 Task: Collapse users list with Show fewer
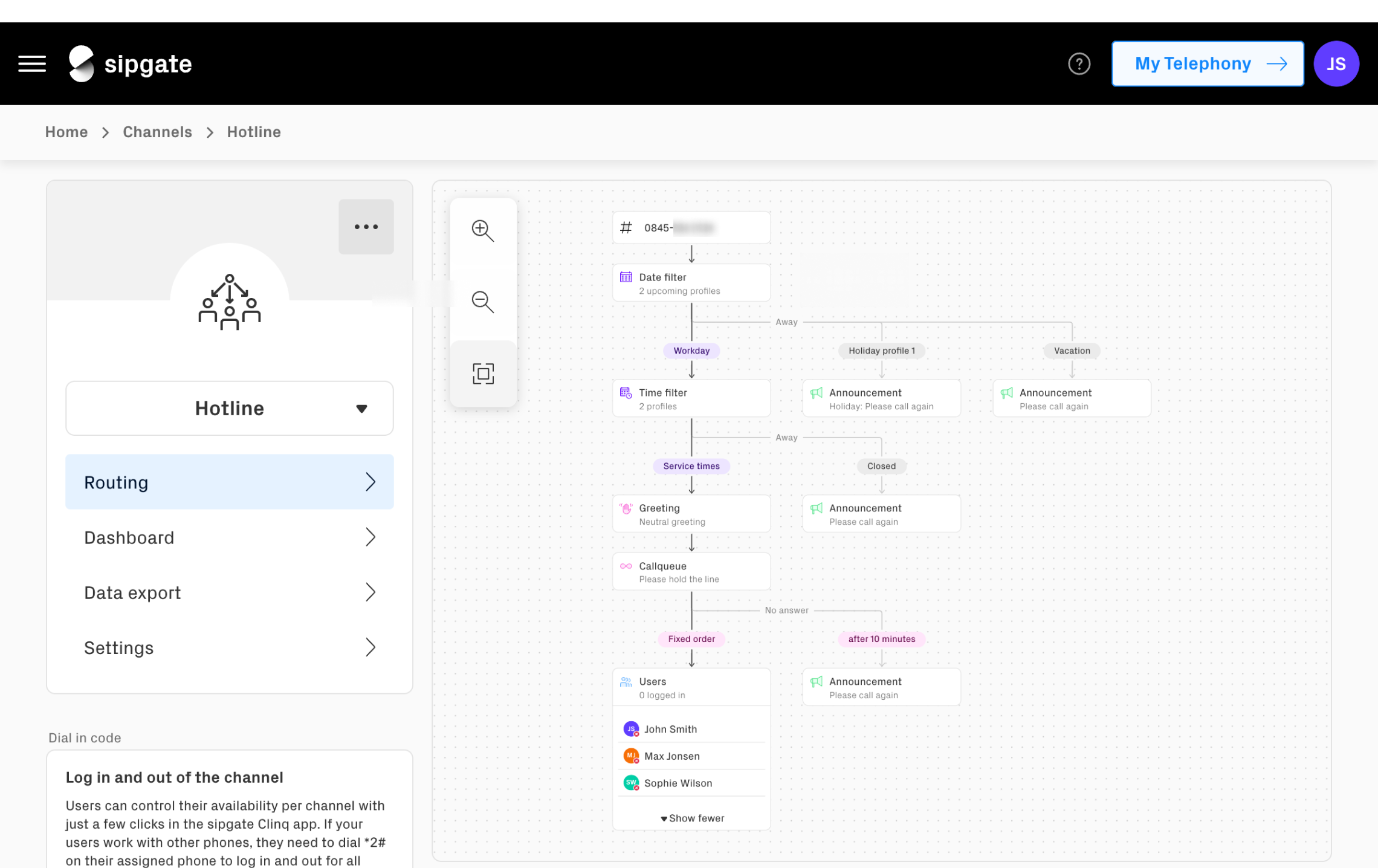click(x=692, y=818)
